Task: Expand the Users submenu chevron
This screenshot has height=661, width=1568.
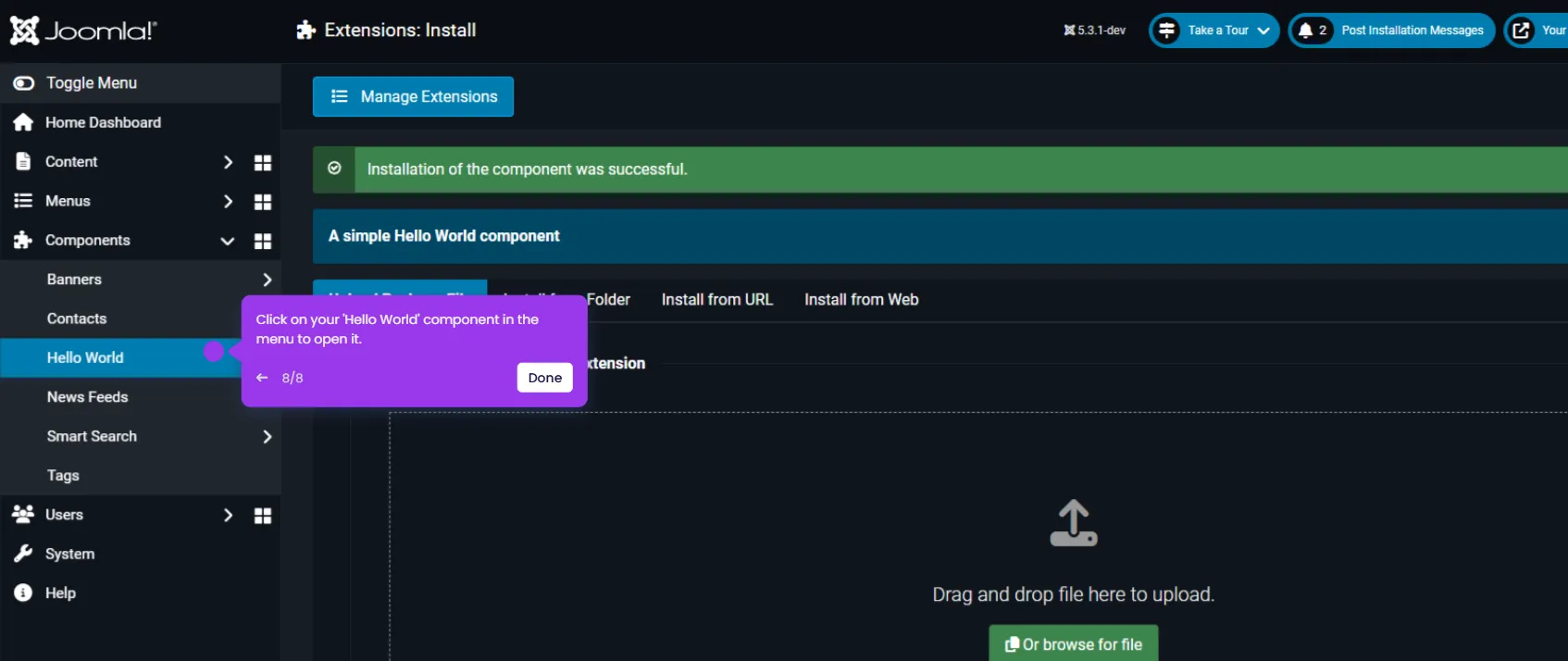Action: pyautogui.click(x=228, y=515)
